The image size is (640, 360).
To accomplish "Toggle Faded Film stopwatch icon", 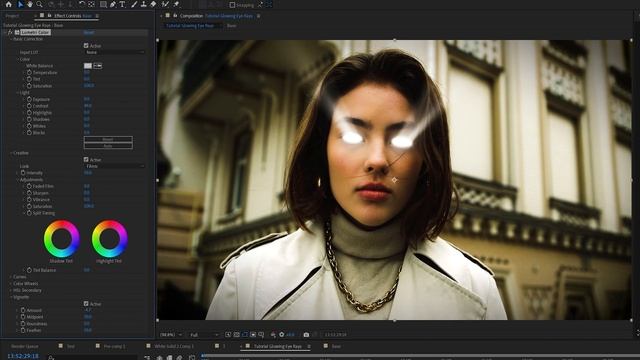I will point(29,186).
